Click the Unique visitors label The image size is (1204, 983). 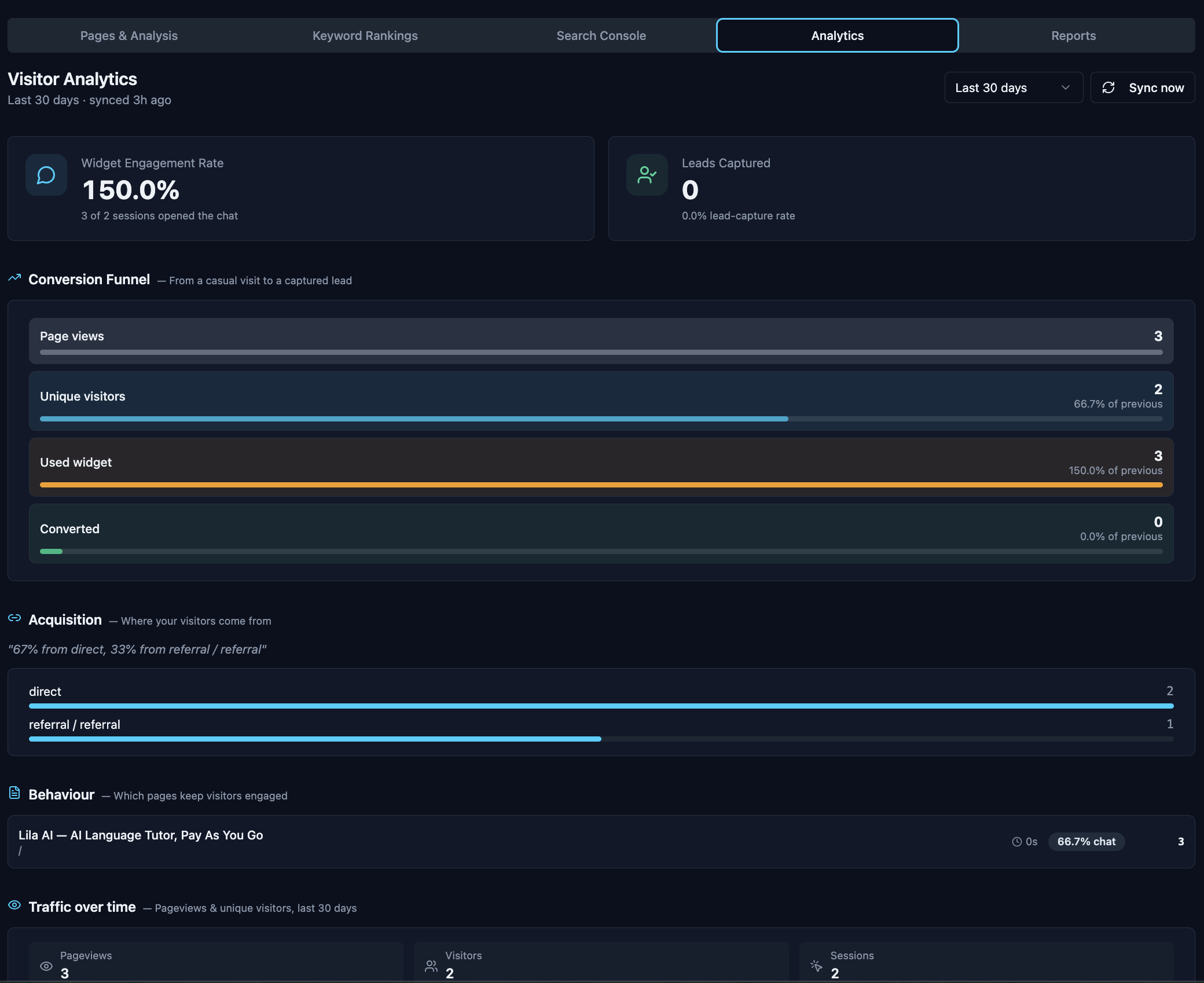pos(83,396)
